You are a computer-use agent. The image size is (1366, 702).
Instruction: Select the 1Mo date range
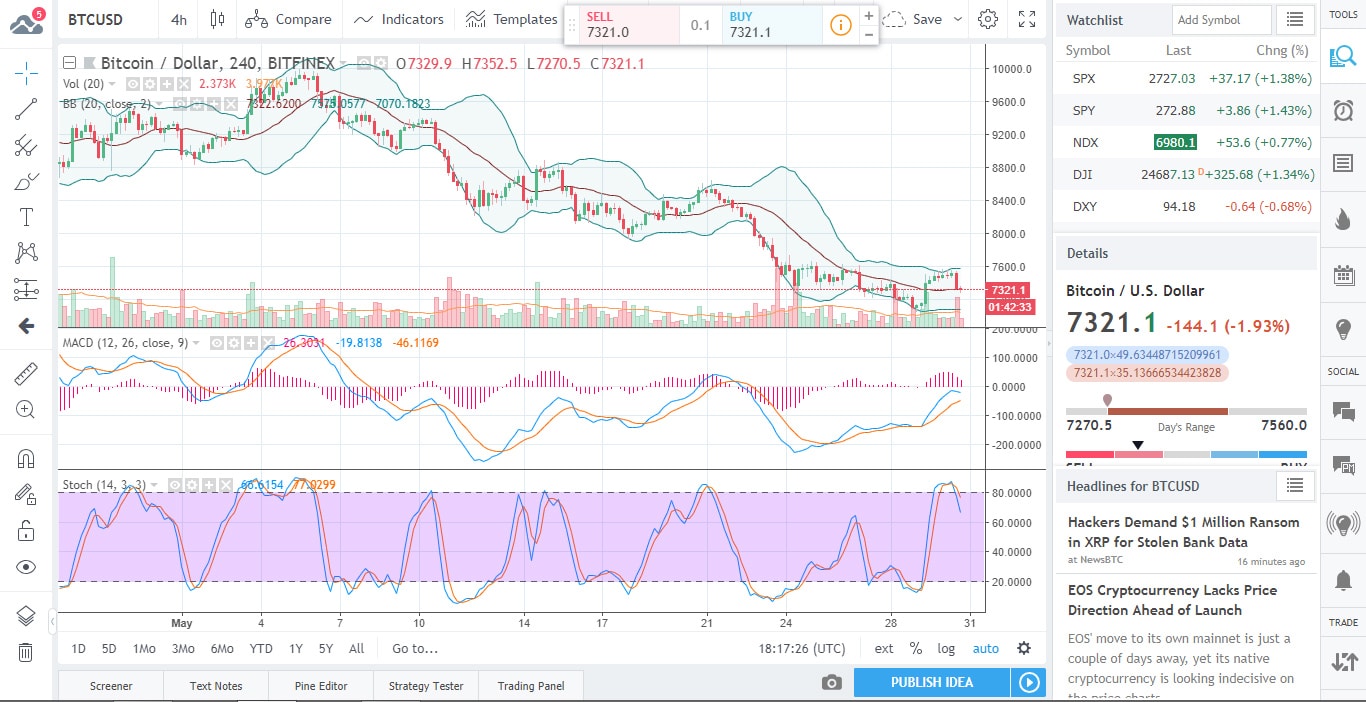pyautogui.click(x=144, y=648)
